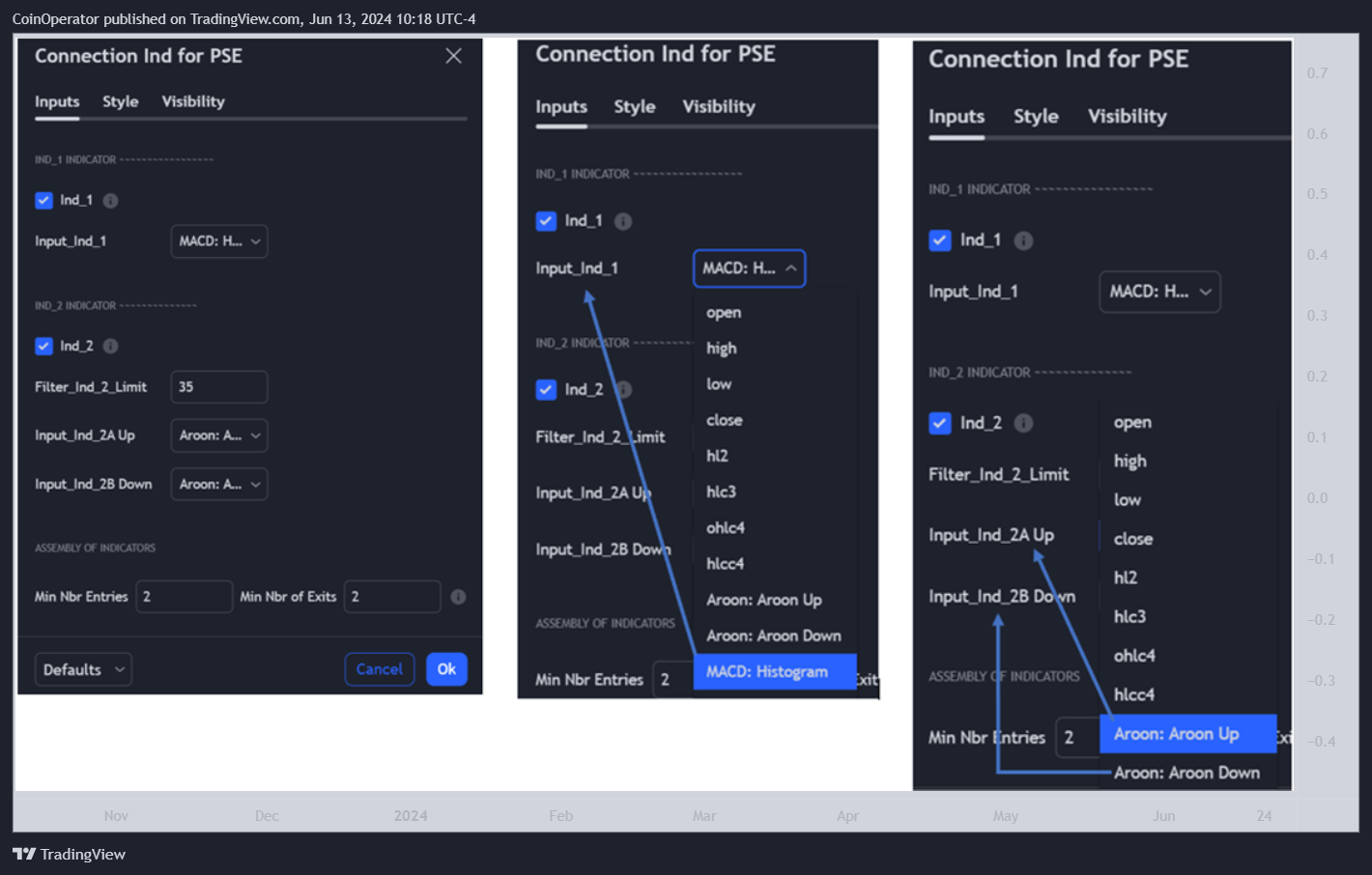Screen dimensions: 1372x875
Task: Choose 'Aroon: Aroon Down' in right dropdown
Action: tap(1188, 773)
